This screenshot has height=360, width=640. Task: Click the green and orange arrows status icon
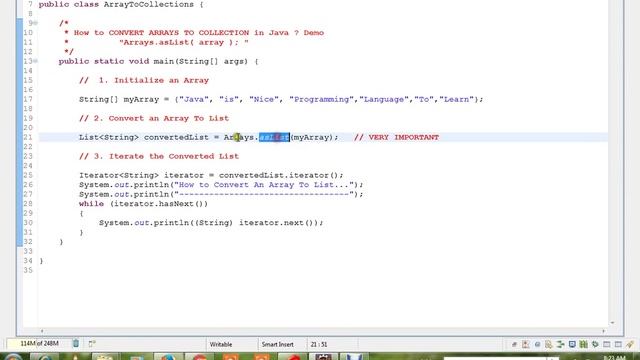point(560,344)
